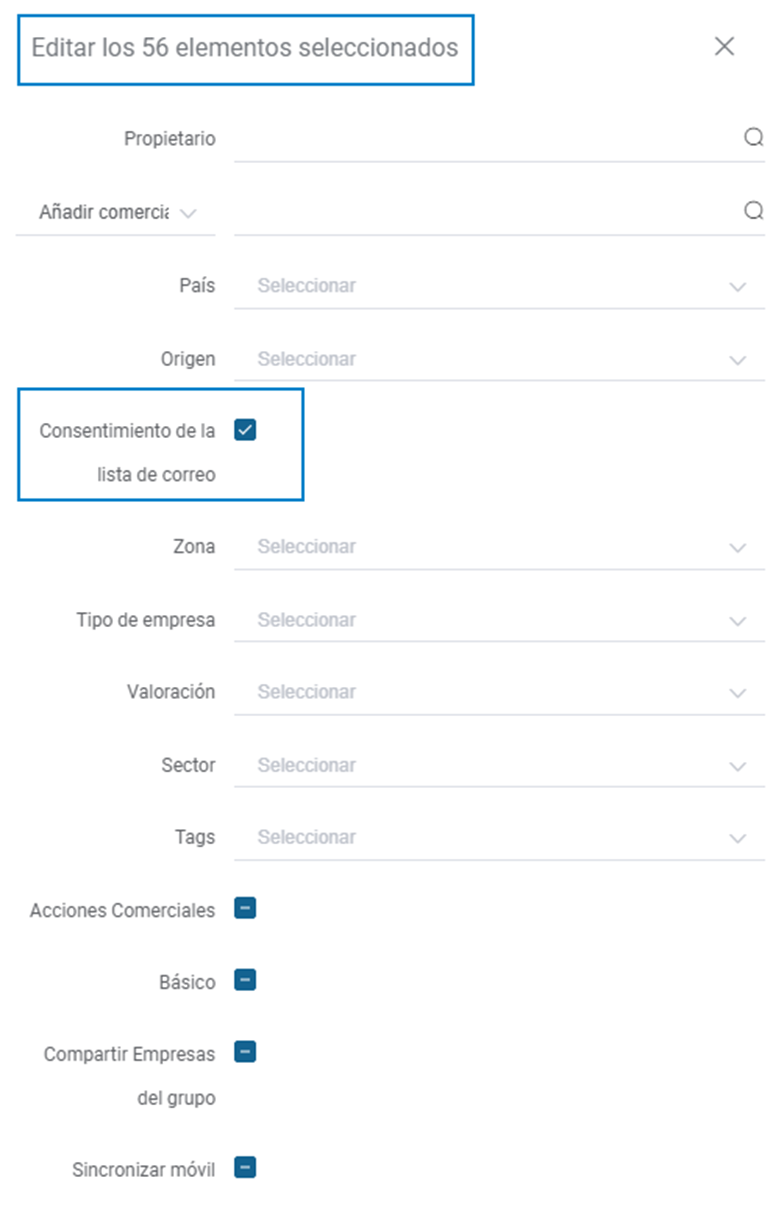
Task: Expand the Tipo de empresa dropdown
Action: pos(499,620)
